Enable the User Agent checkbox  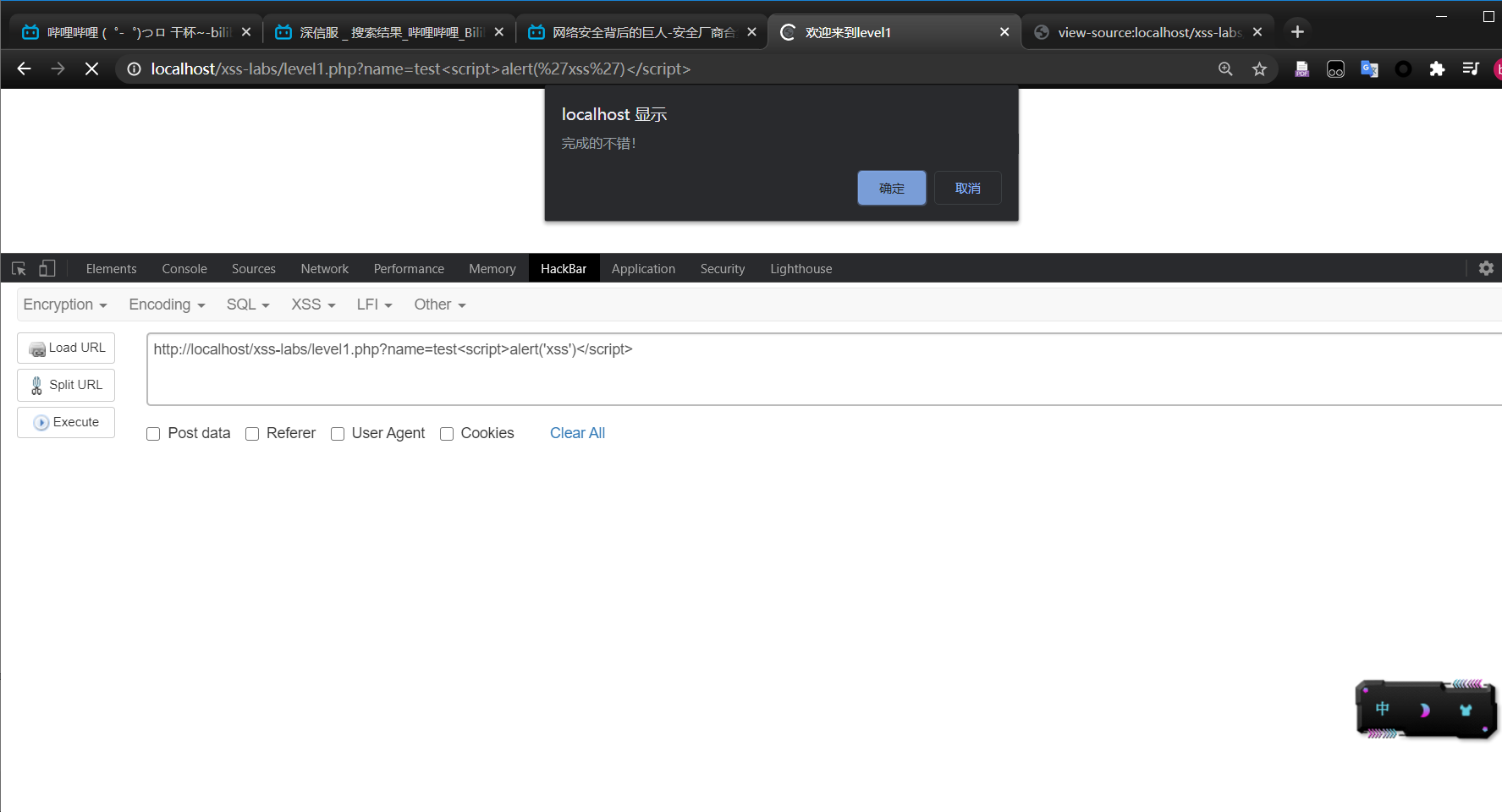click(x=338, y=434)
